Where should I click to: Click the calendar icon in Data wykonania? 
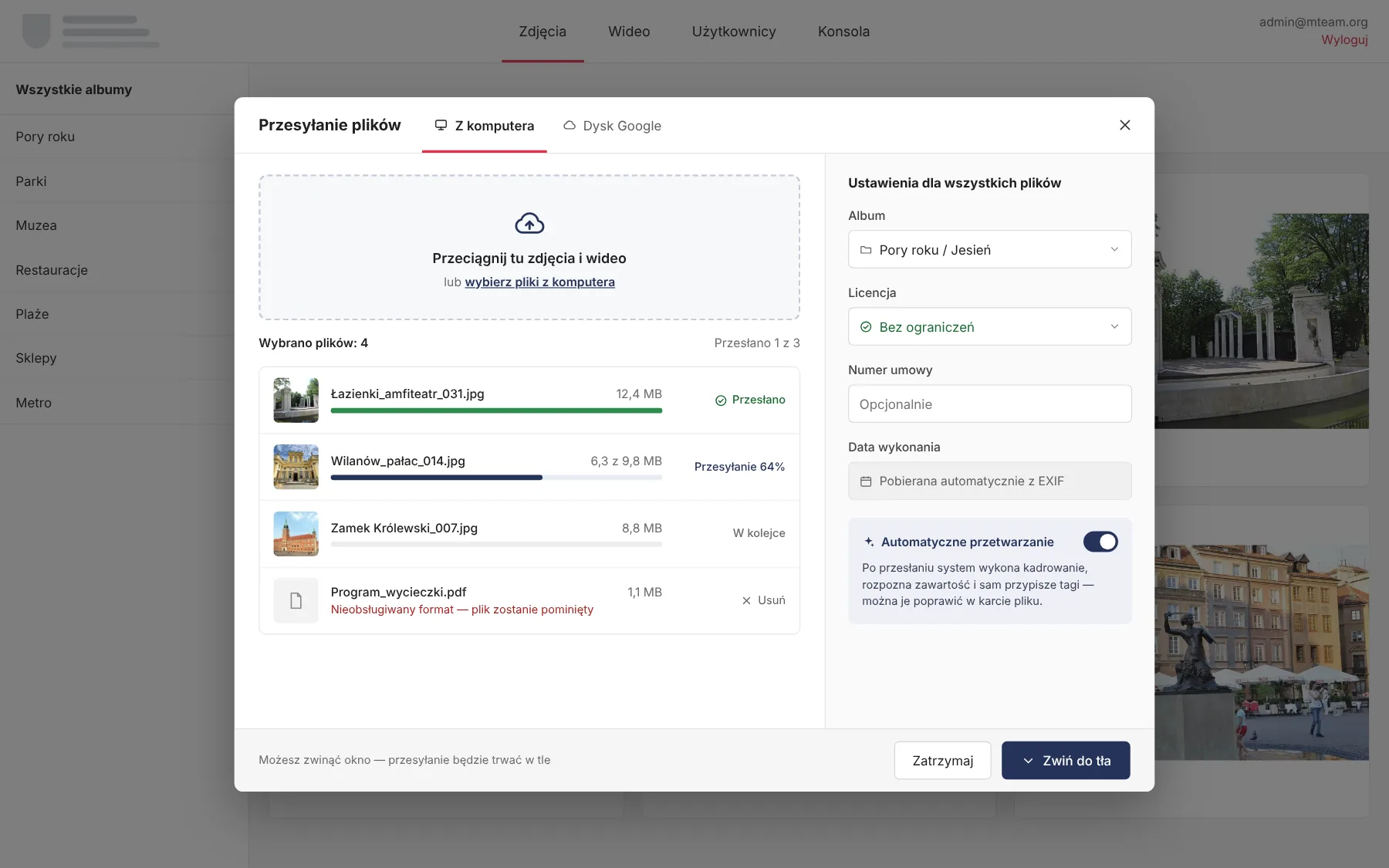(866, 481)
